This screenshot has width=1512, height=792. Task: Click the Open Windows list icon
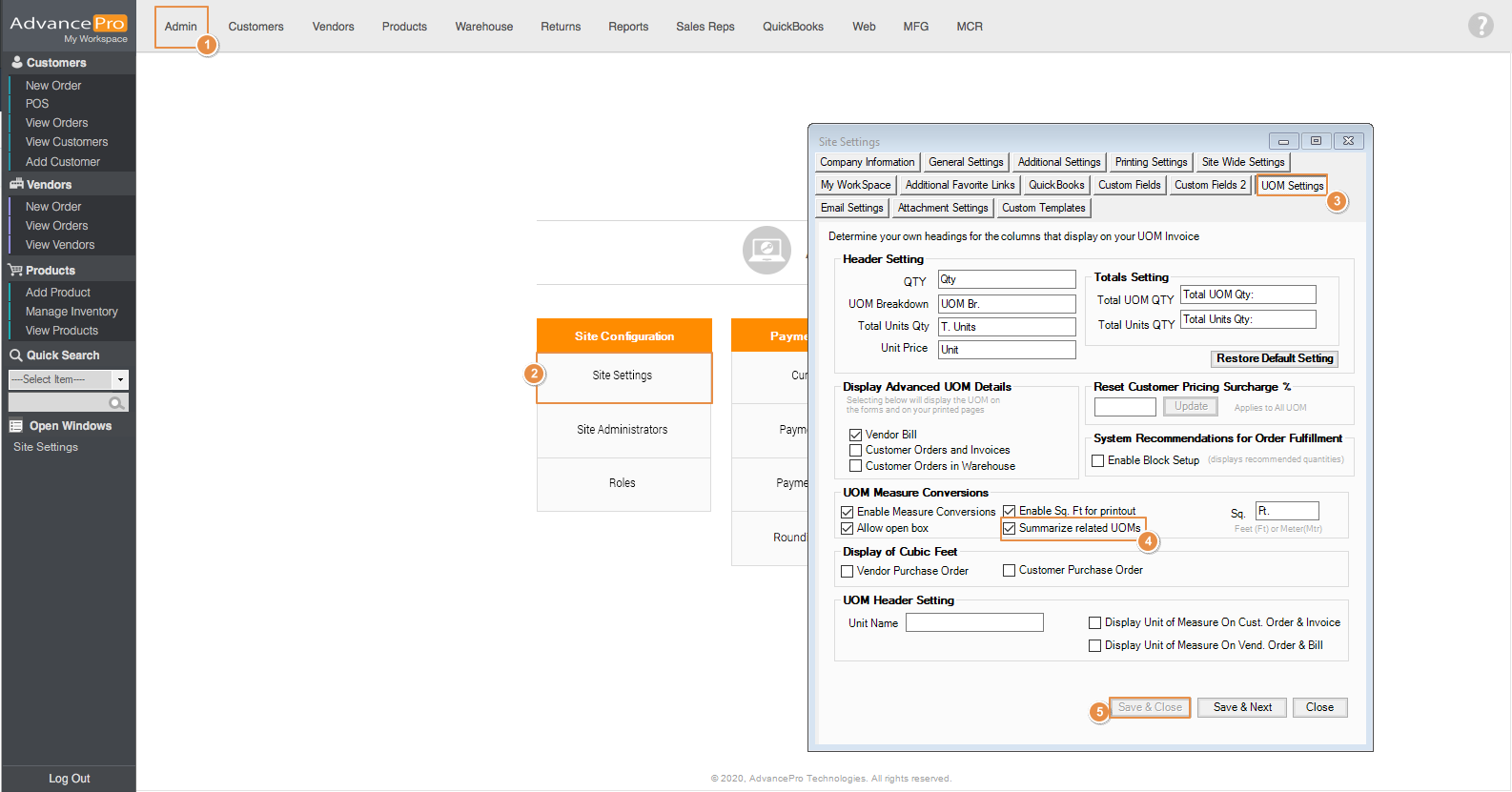tap(16, 426)
